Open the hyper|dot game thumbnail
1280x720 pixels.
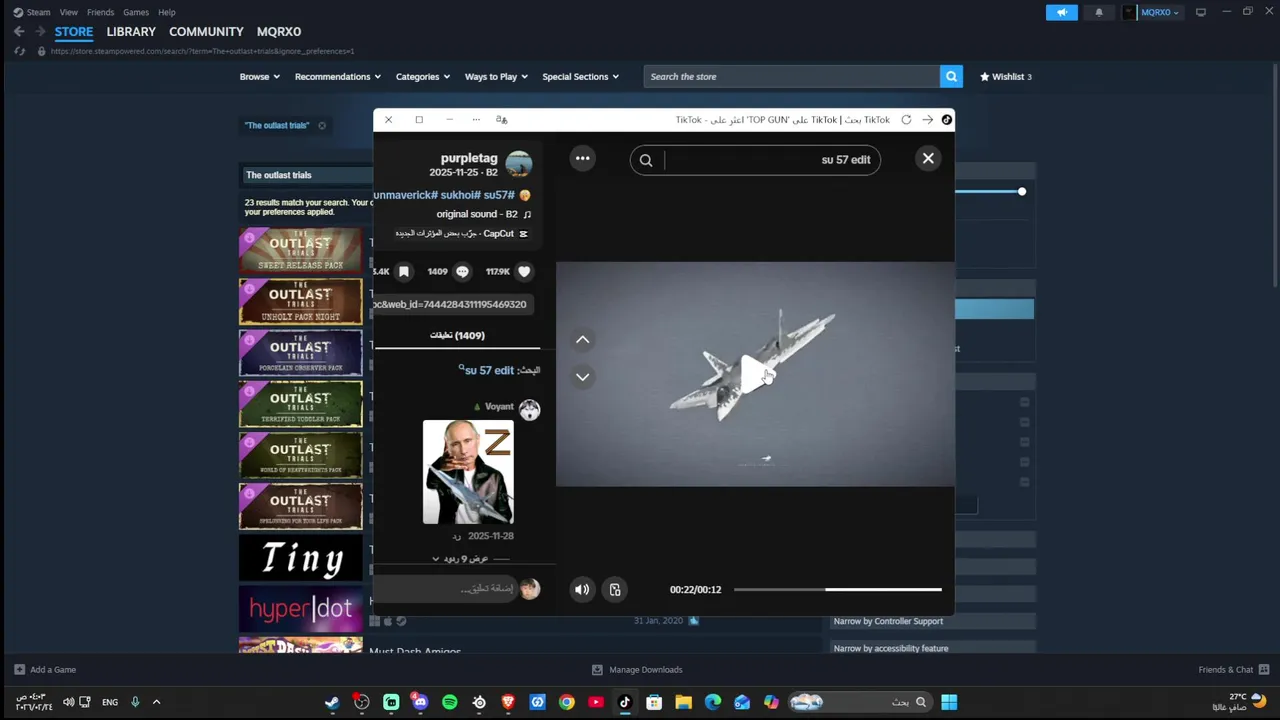point(301,609)
